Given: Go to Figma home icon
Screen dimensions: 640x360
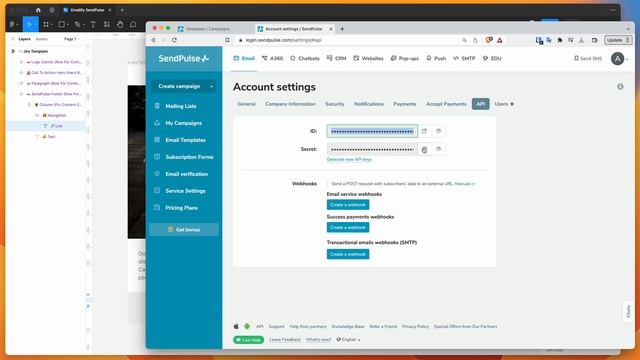Looking at the screenshot, I should click(38, 10).
